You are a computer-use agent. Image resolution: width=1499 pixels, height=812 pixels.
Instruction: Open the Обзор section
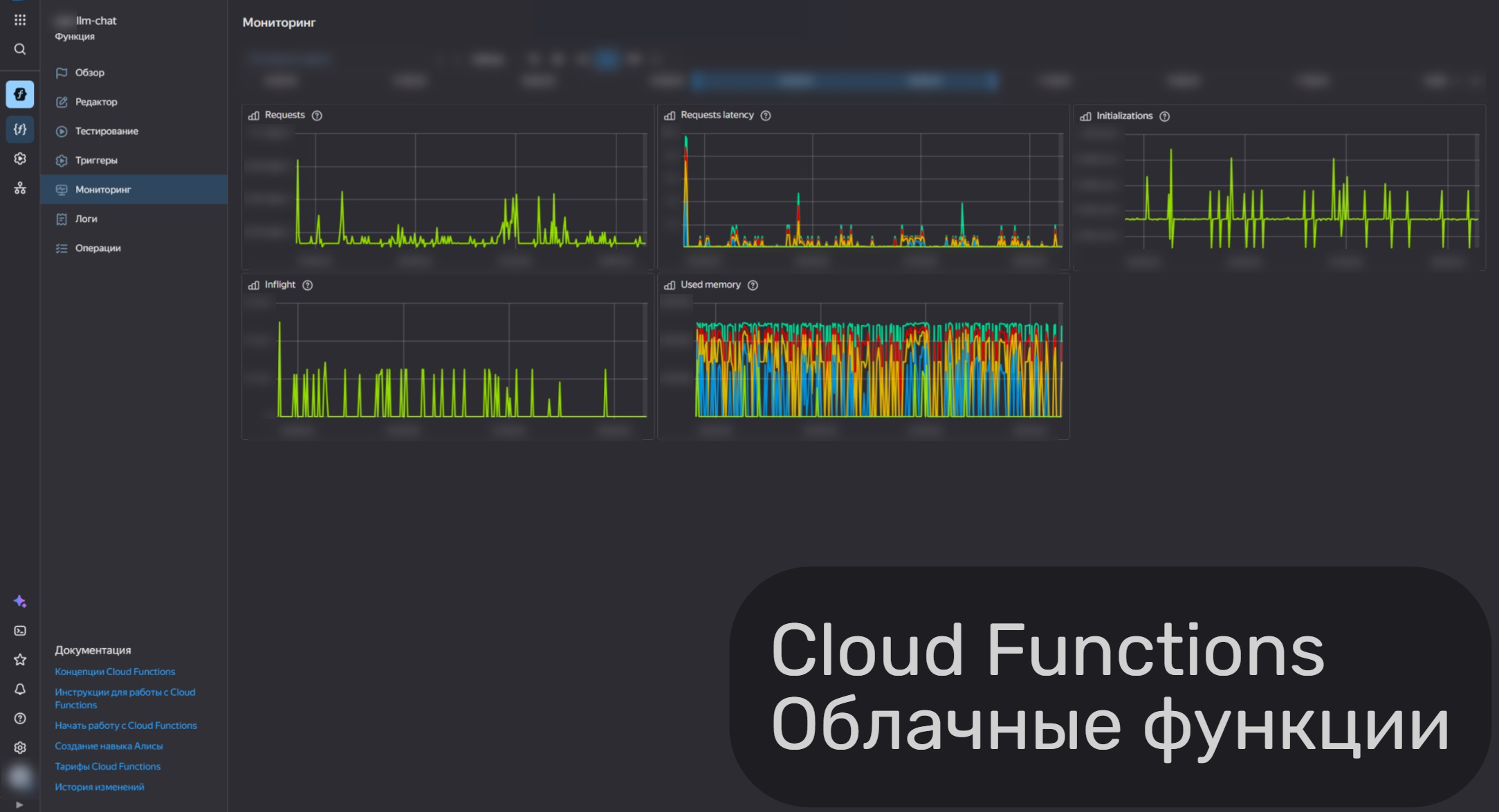tap(134, 73)
